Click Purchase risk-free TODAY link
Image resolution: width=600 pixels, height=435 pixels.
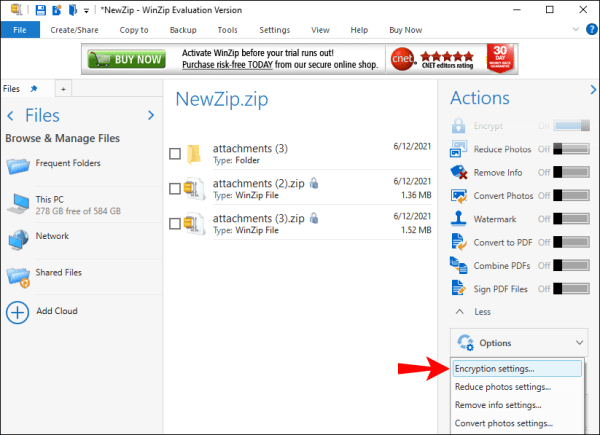pos(227,65)
